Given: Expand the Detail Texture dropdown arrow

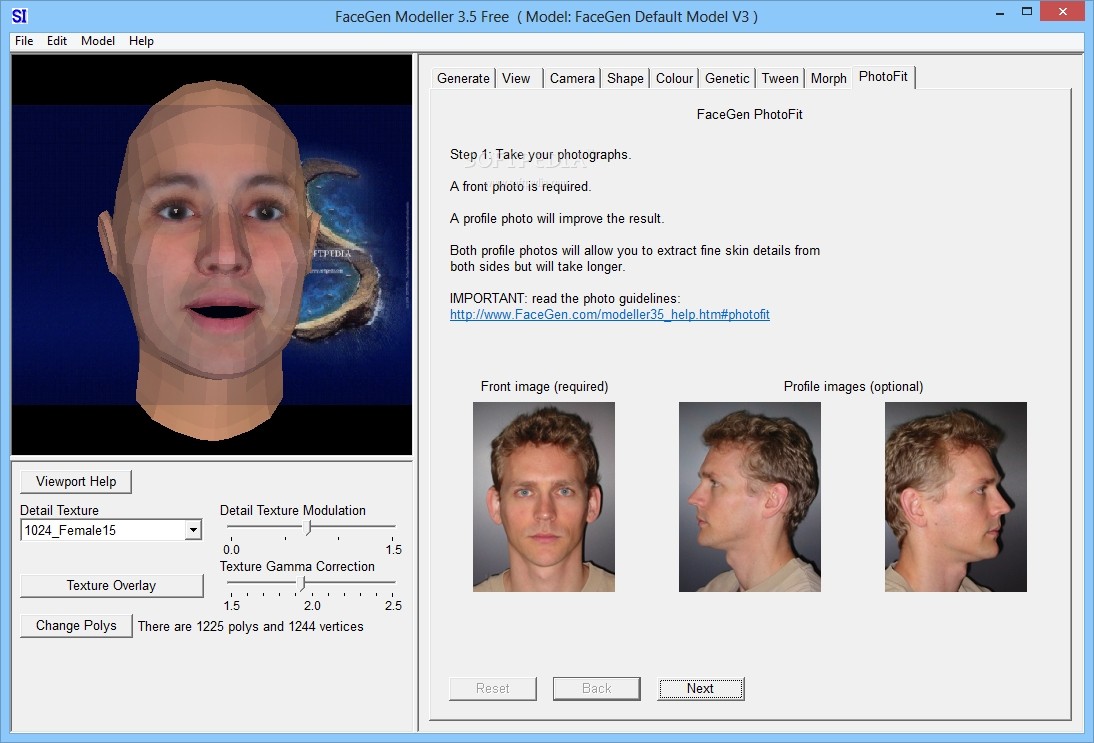Looking at the screenshot, I should (193, 530).
